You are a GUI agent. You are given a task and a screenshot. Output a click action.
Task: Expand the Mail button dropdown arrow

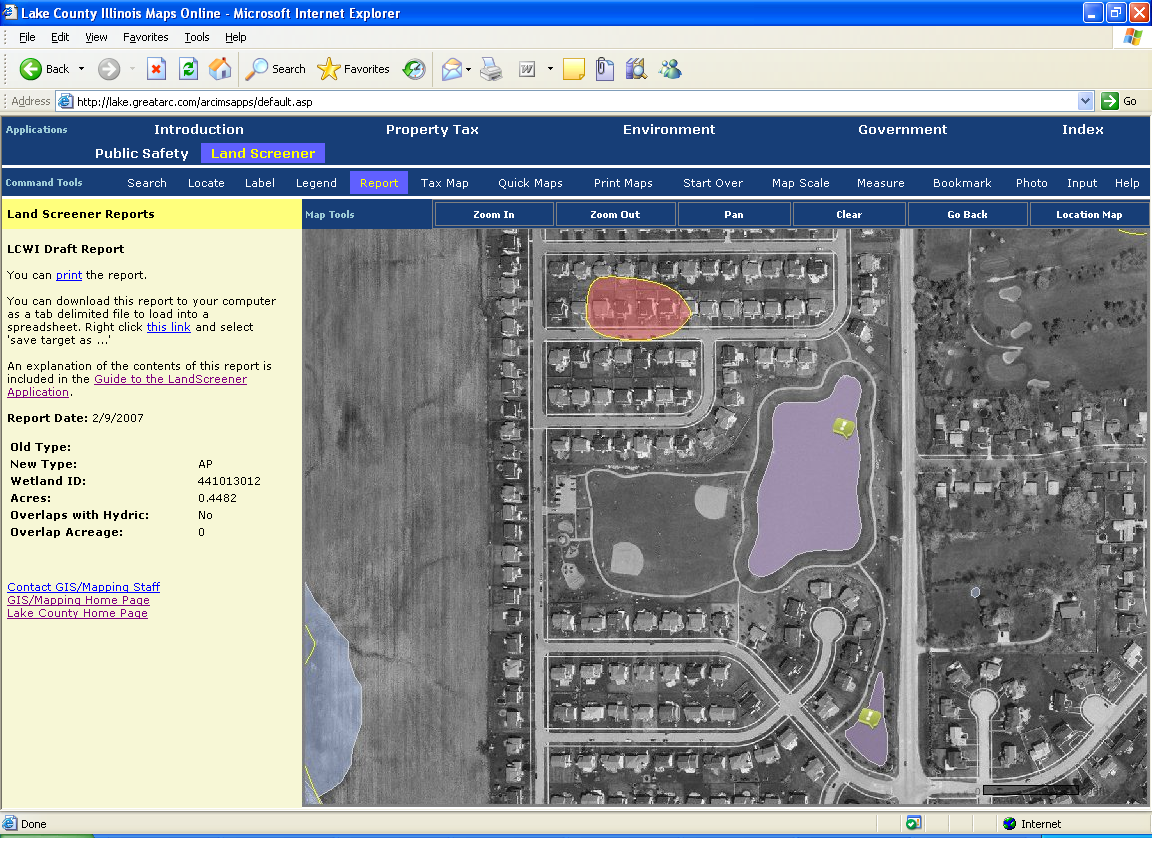click(468, 69)
